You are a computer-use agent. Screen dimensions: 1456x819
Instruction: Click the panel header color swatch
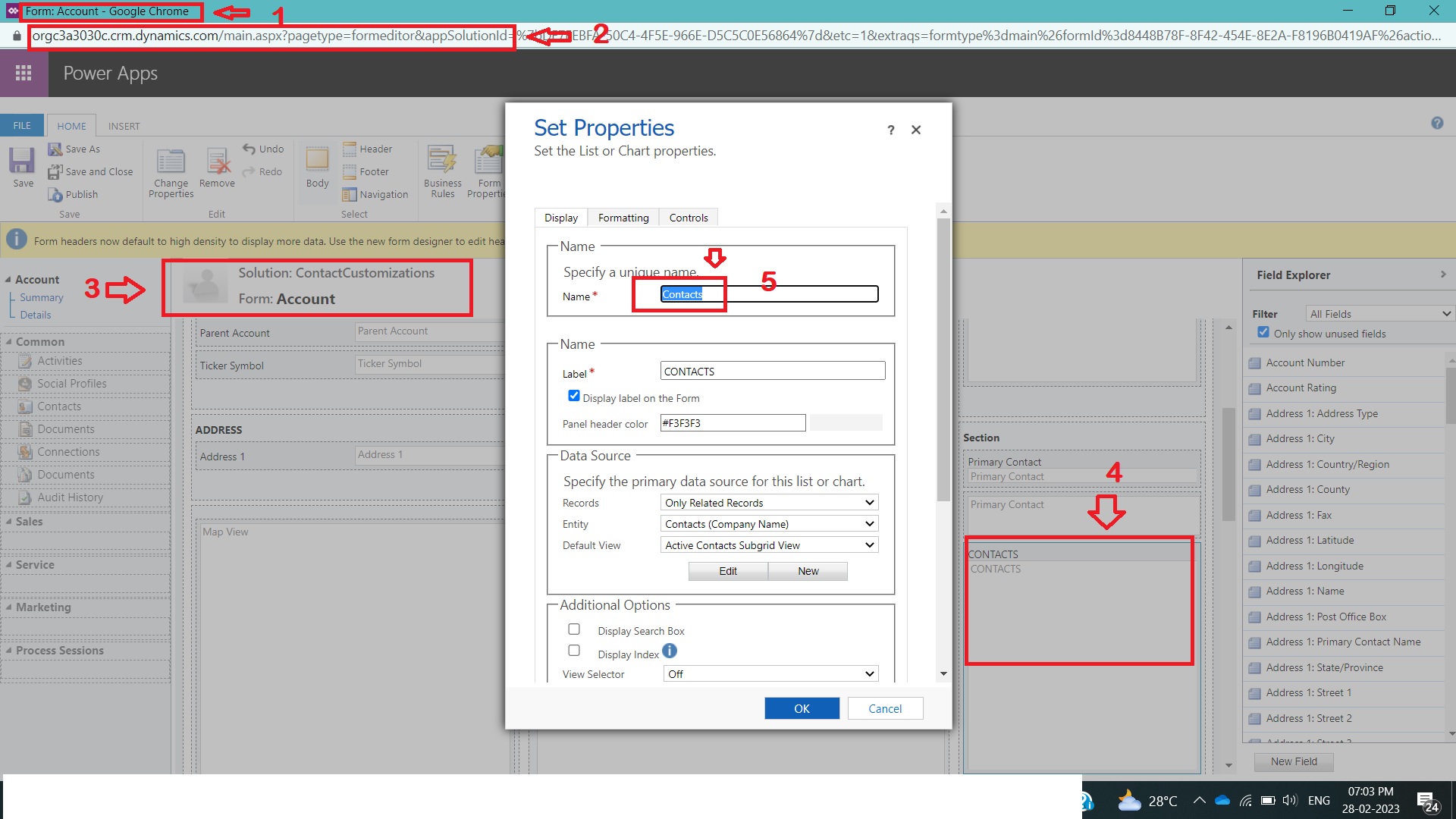[x=846, y=422]
